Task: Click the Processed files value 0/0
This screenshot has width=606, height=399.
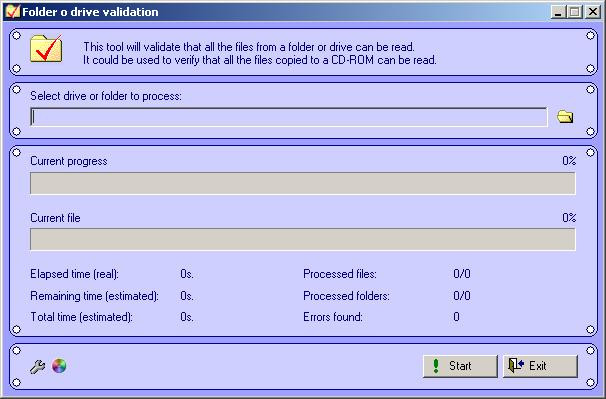Action: click(x=462, y=274)
